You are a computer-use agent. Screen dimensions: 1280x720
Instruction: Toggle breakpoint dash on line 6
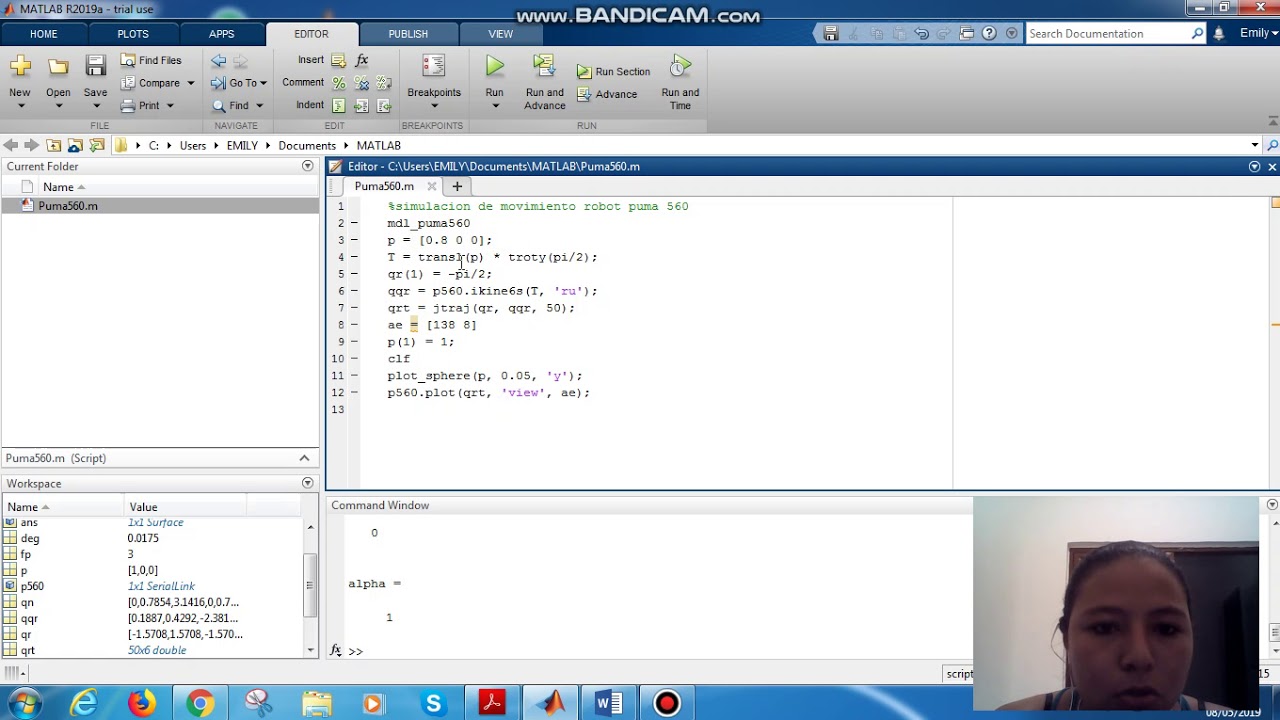pos(353,291)
